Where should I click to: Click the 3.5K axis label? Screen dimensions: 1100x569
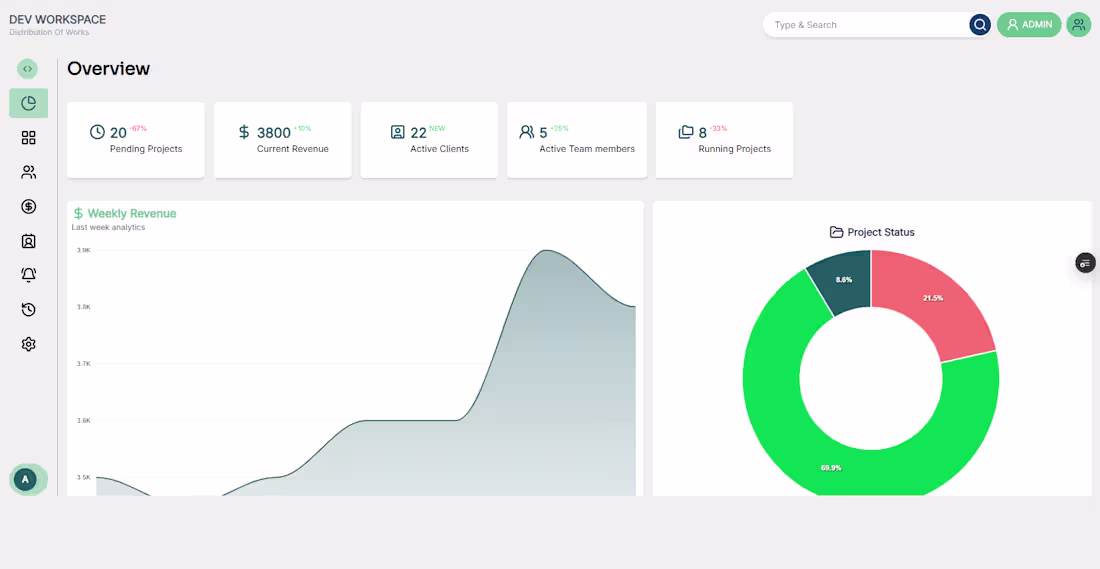pyautogui.click(x=83, y=477)
